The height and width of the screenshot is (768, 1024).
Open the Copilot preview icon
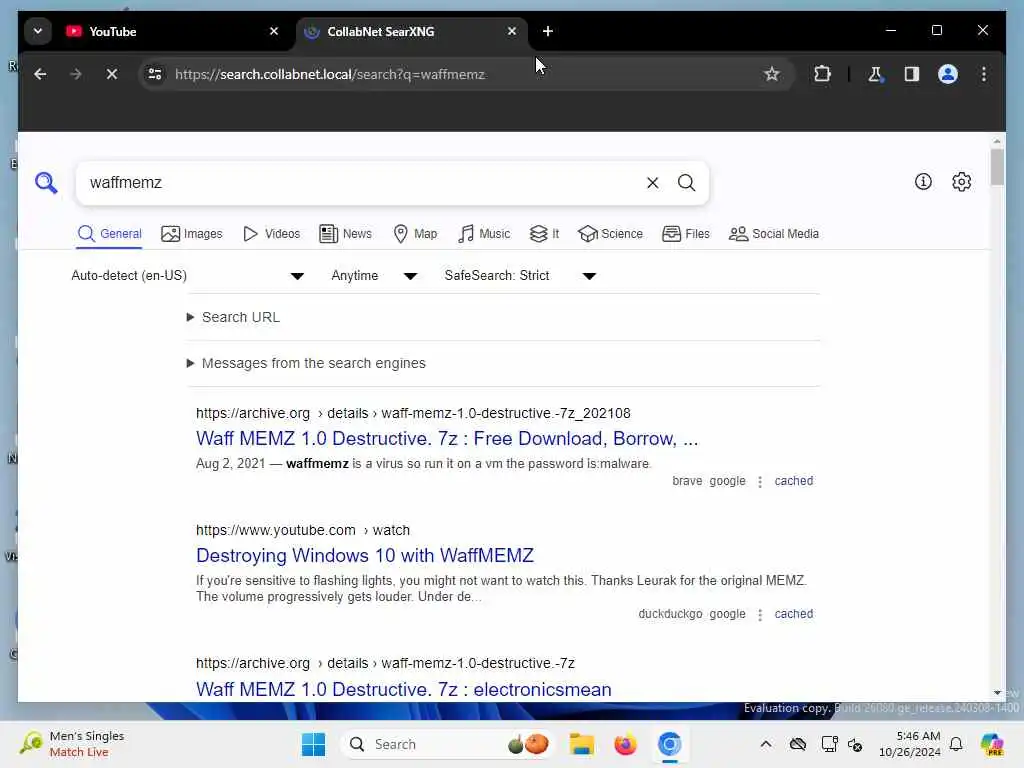(x=991, y=744)
